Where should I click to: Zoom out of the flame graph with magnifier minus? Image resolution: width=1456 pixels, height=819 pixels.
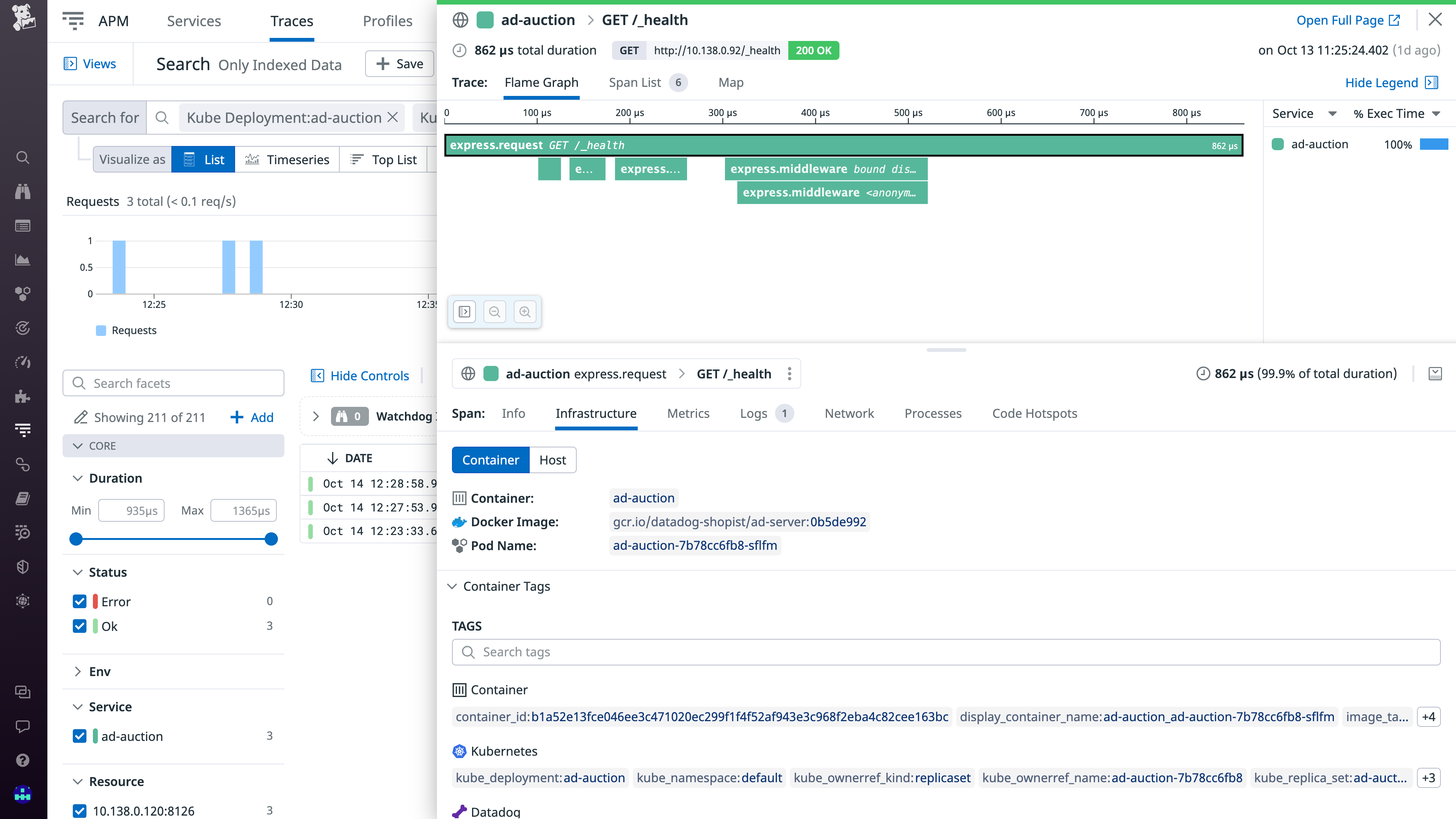click(494, 311)
